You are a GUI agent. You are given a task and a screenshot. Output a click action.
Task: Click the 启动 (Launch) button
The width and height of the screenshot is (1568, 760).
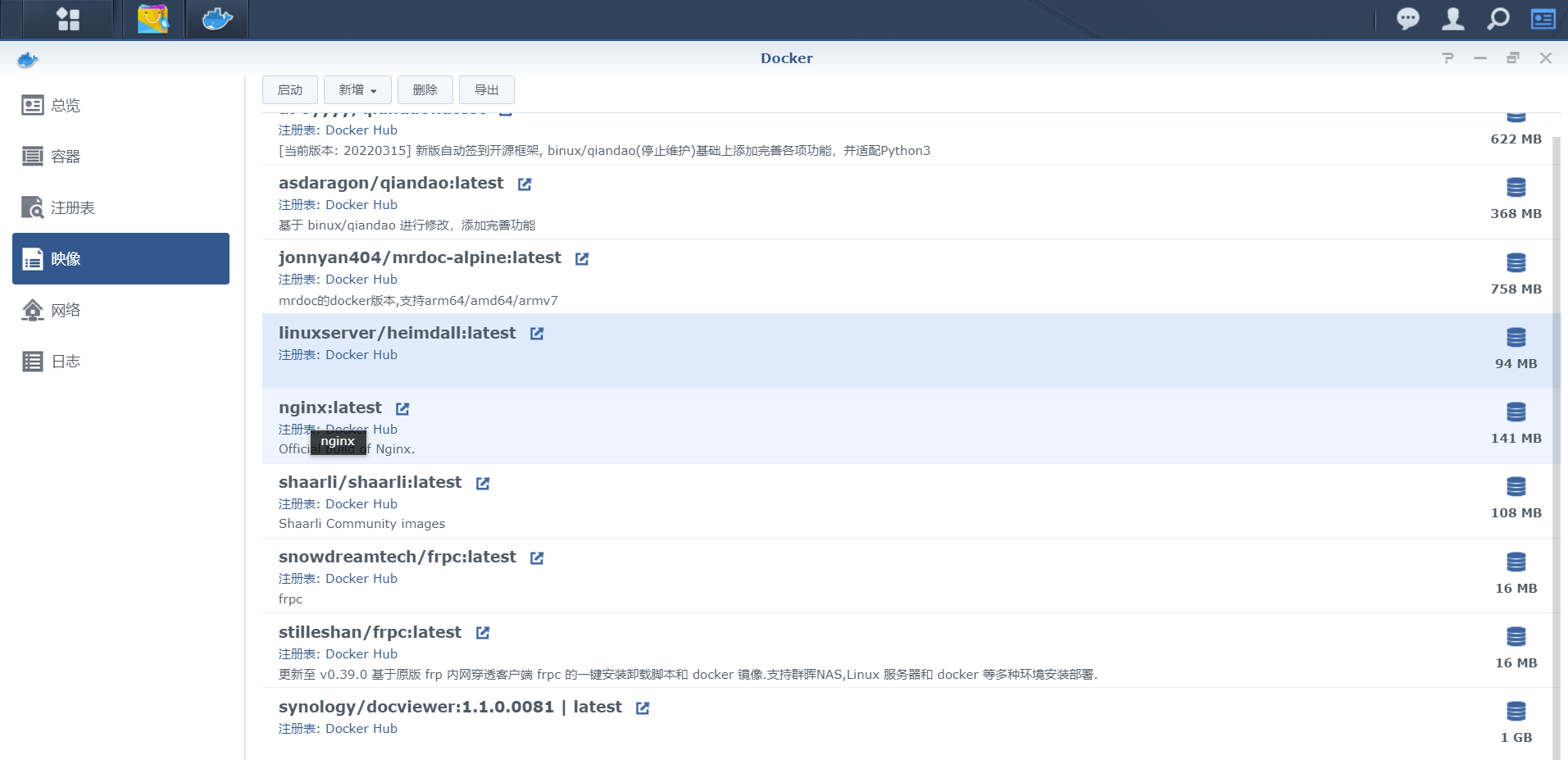(290, 89)
